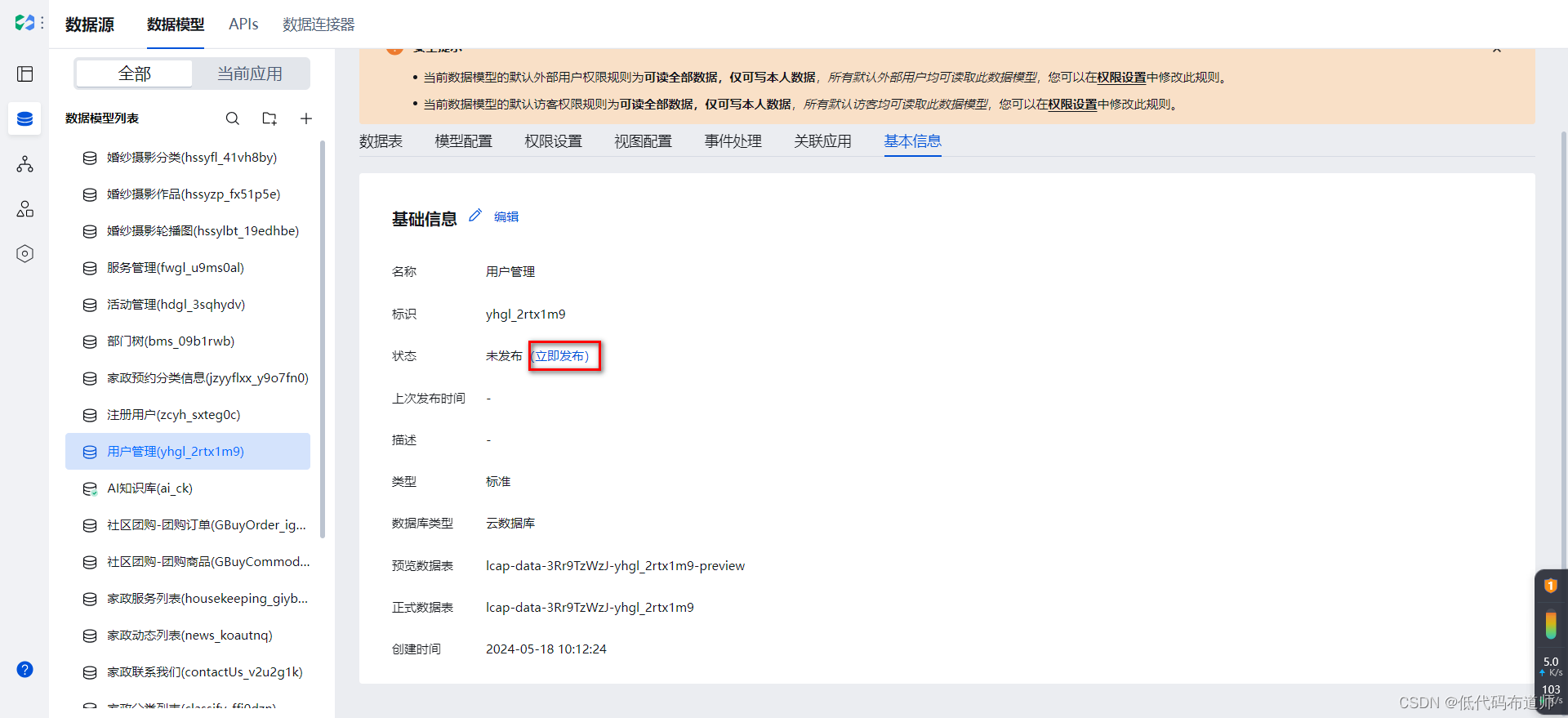Search the data model list
The height and width of the screenshot is (718, 1568).
[x=233, y=118]
